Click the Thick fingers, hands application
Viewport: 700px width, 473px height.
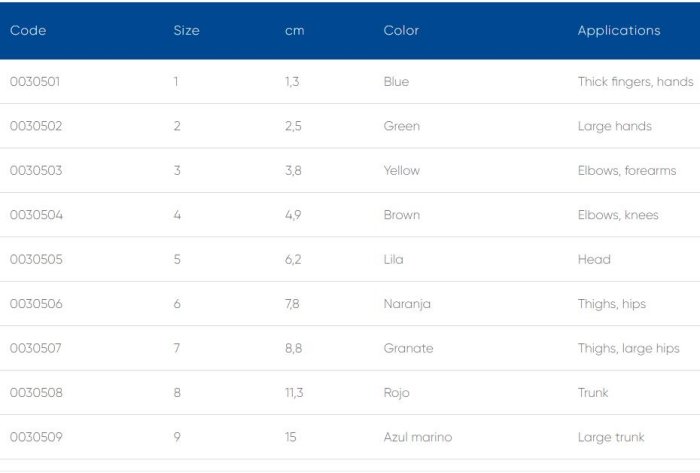(635, 82)
